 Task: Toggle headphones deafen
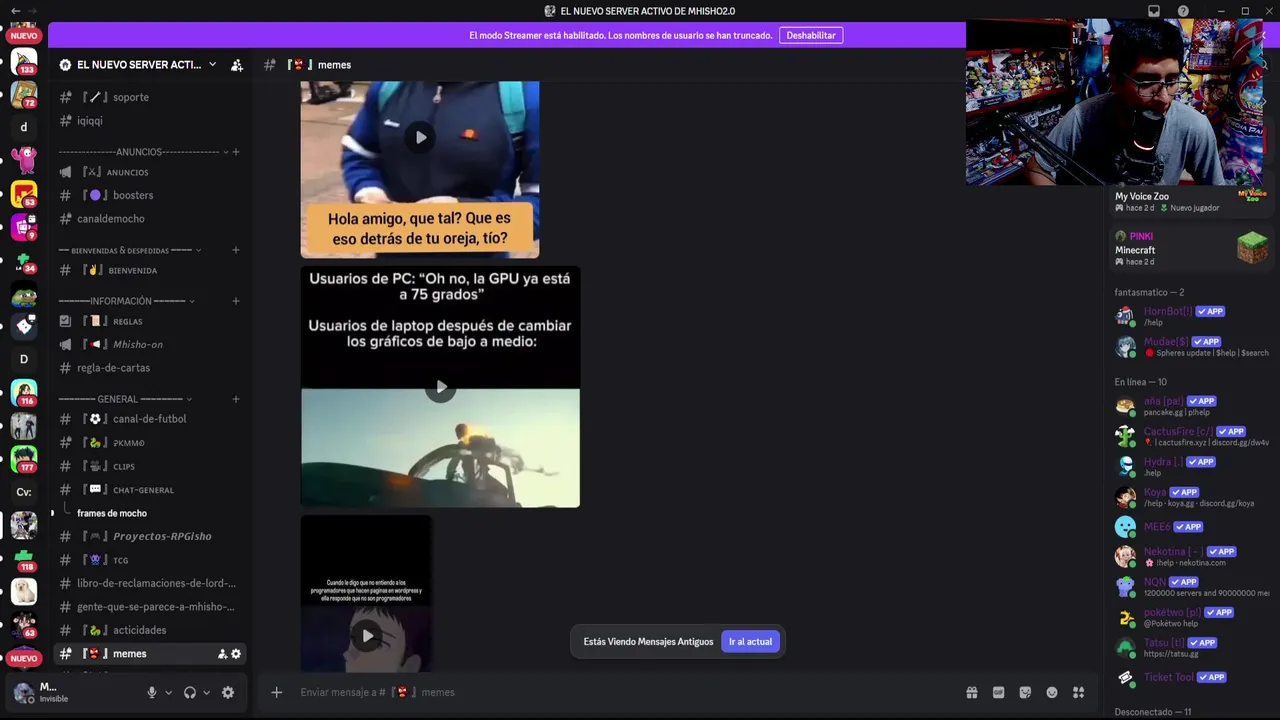click(x=190, y=692)
